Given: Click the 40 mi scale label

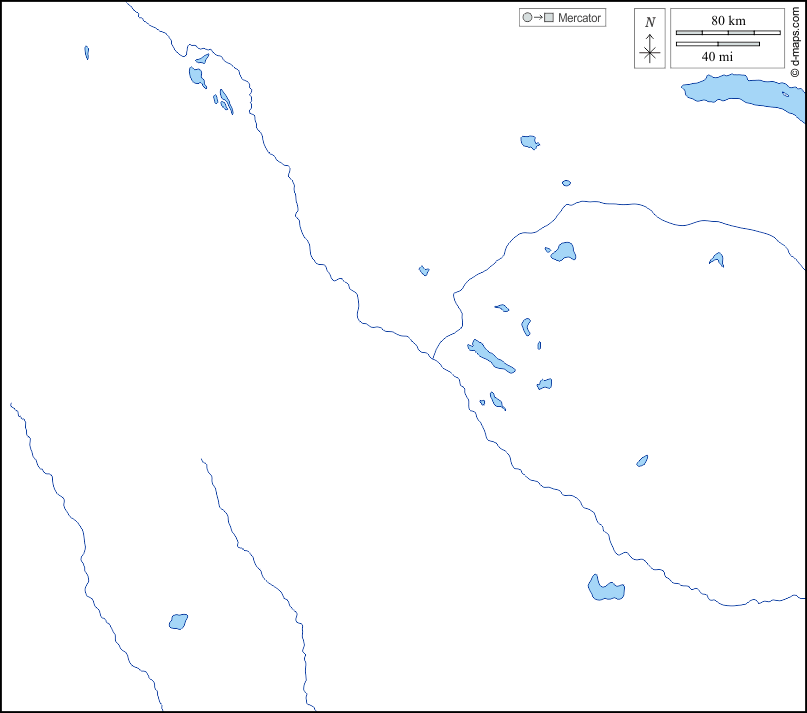Looking at the screenshot, I should point(717,57).
